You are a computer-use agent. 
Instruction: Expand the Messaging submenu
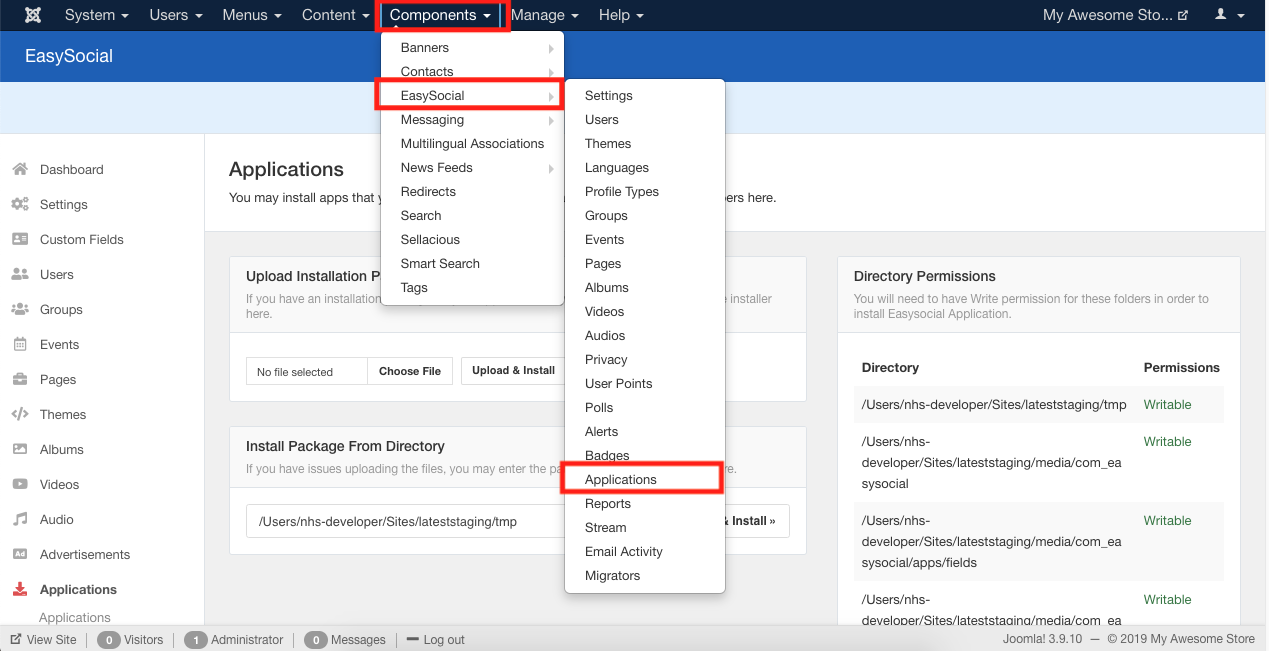pos(432,119)
